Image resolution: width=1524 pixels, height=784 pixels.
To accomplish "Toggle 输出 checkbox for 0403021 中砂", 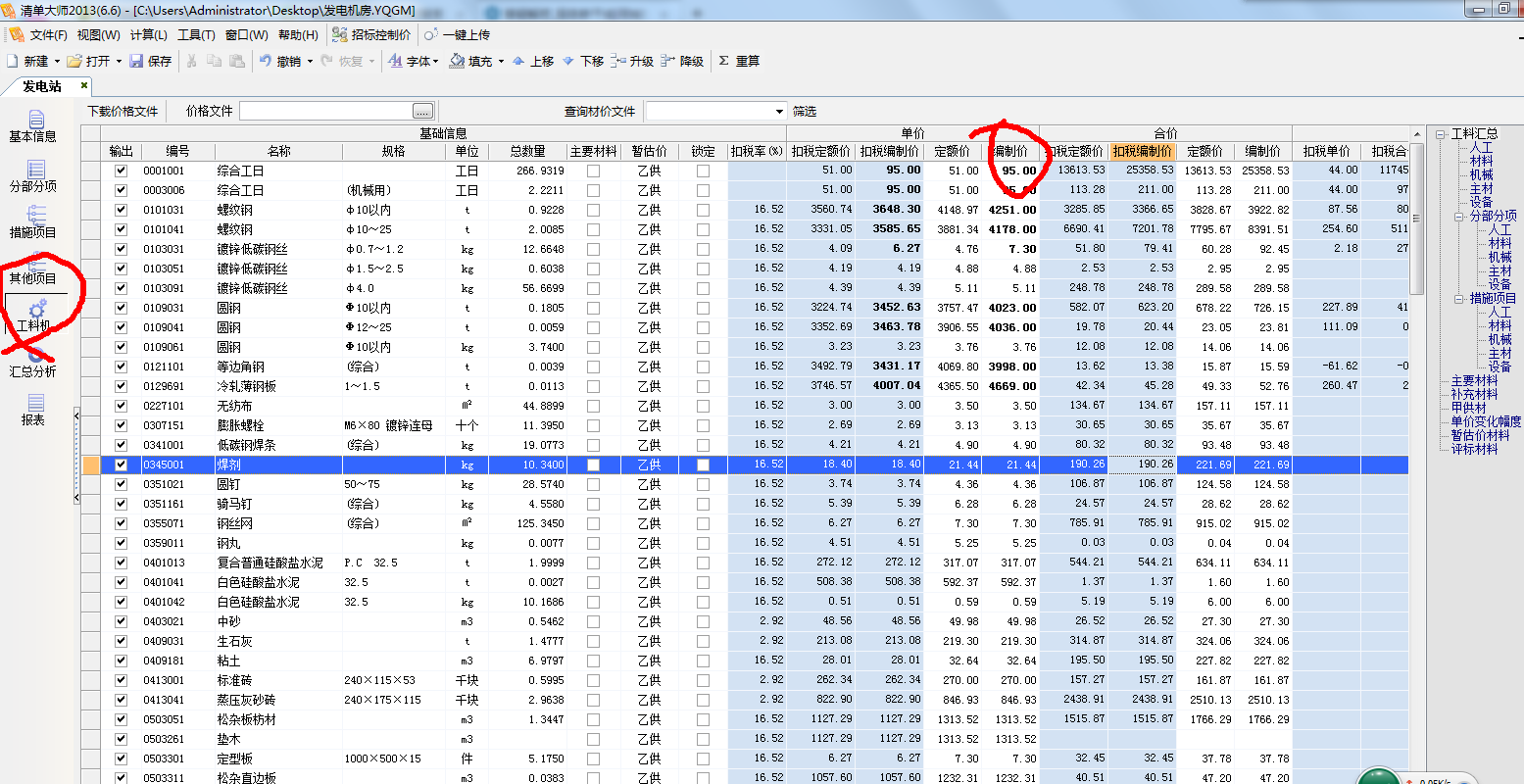I will click(122, 621).
